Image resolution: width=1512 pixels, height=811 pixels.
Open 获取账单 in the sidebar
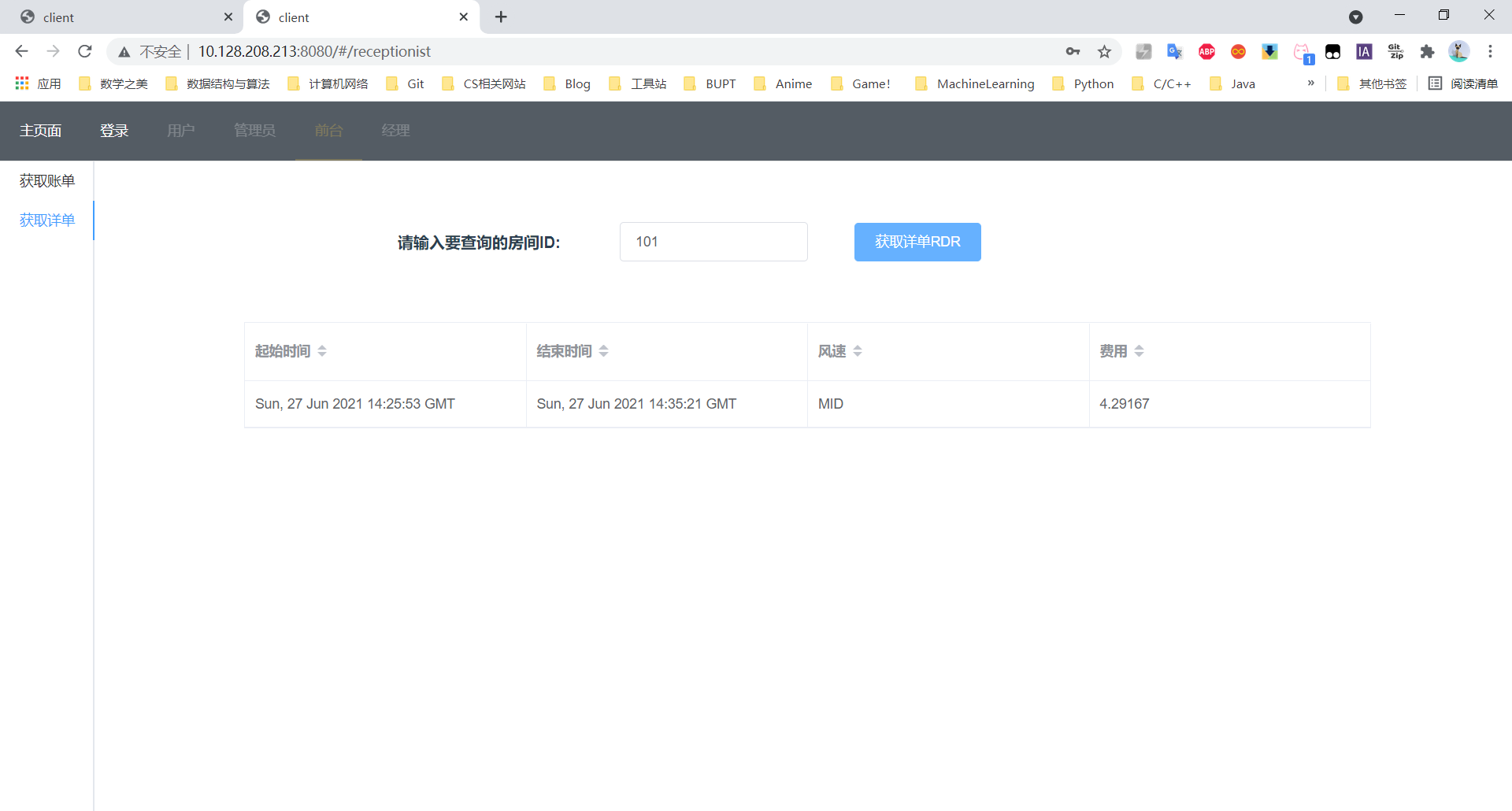coord(46,180)
